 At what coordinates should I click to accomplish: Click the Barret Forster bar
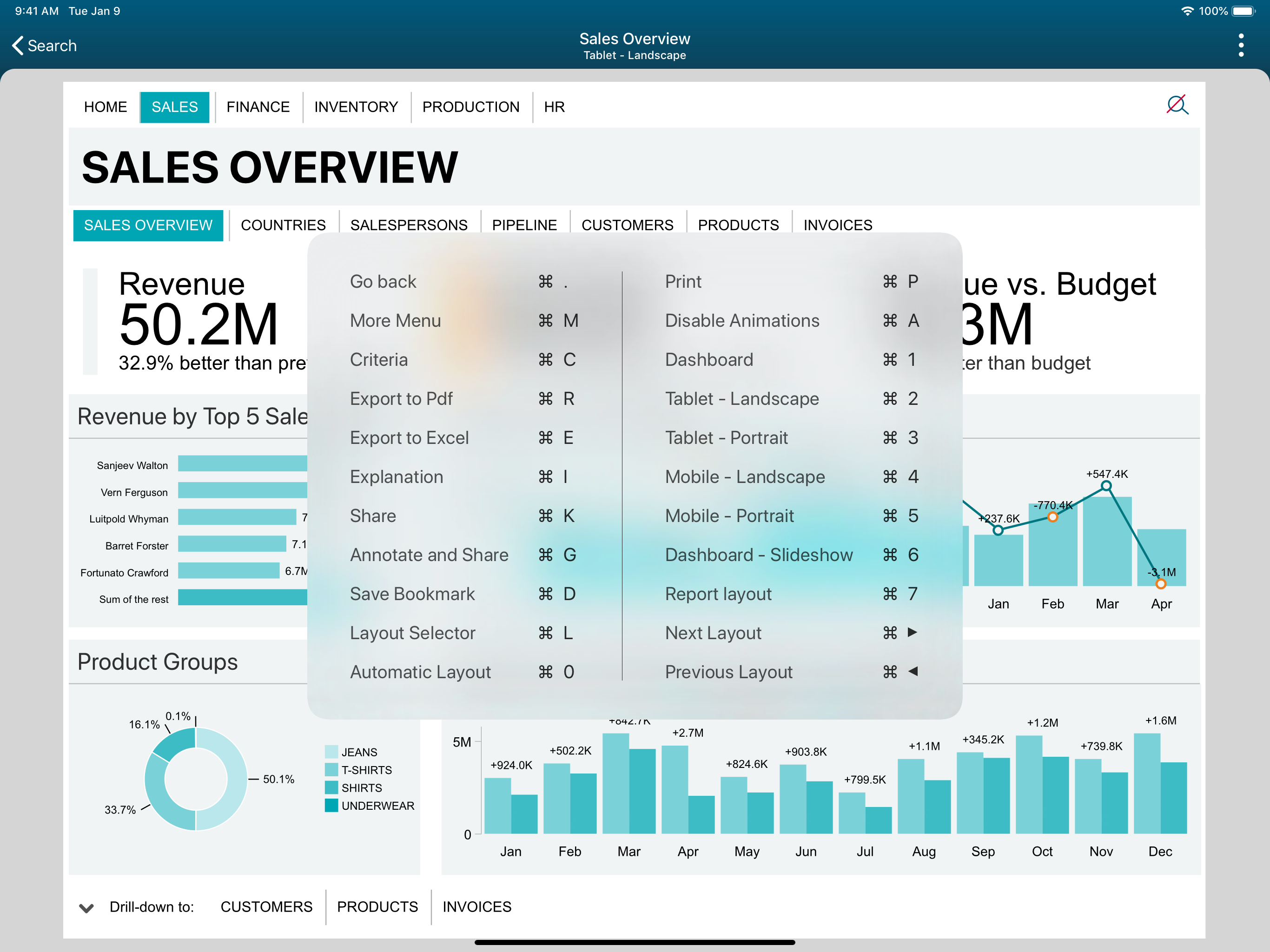tap(232, 544)
